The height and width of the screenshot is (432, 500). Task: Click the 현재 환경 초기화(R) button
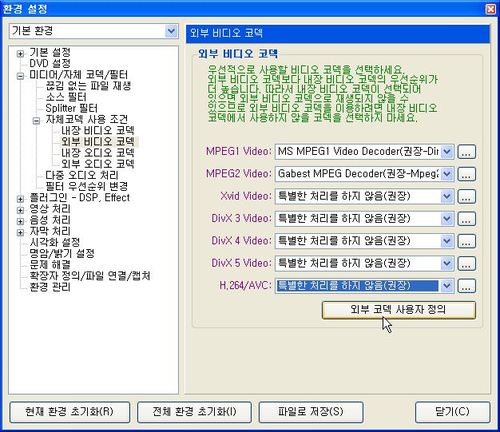click(69, 412)
